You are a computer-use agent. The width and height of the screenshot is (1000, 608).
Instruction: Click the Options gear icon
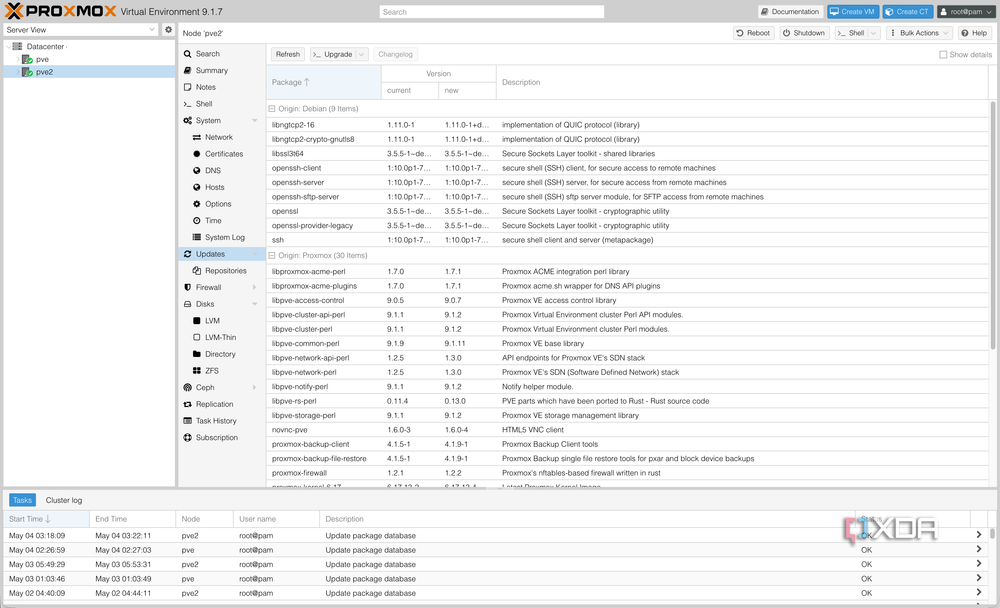coord(196,204)
